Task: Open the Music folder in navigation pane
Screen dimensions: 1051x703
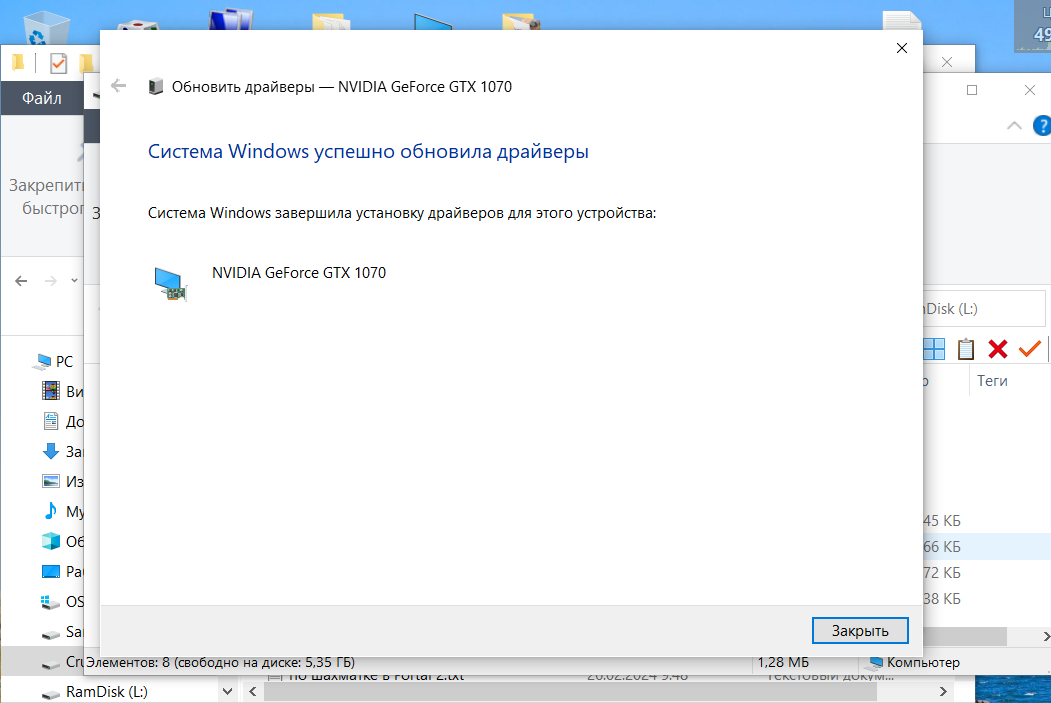Action: click(62, 511)
